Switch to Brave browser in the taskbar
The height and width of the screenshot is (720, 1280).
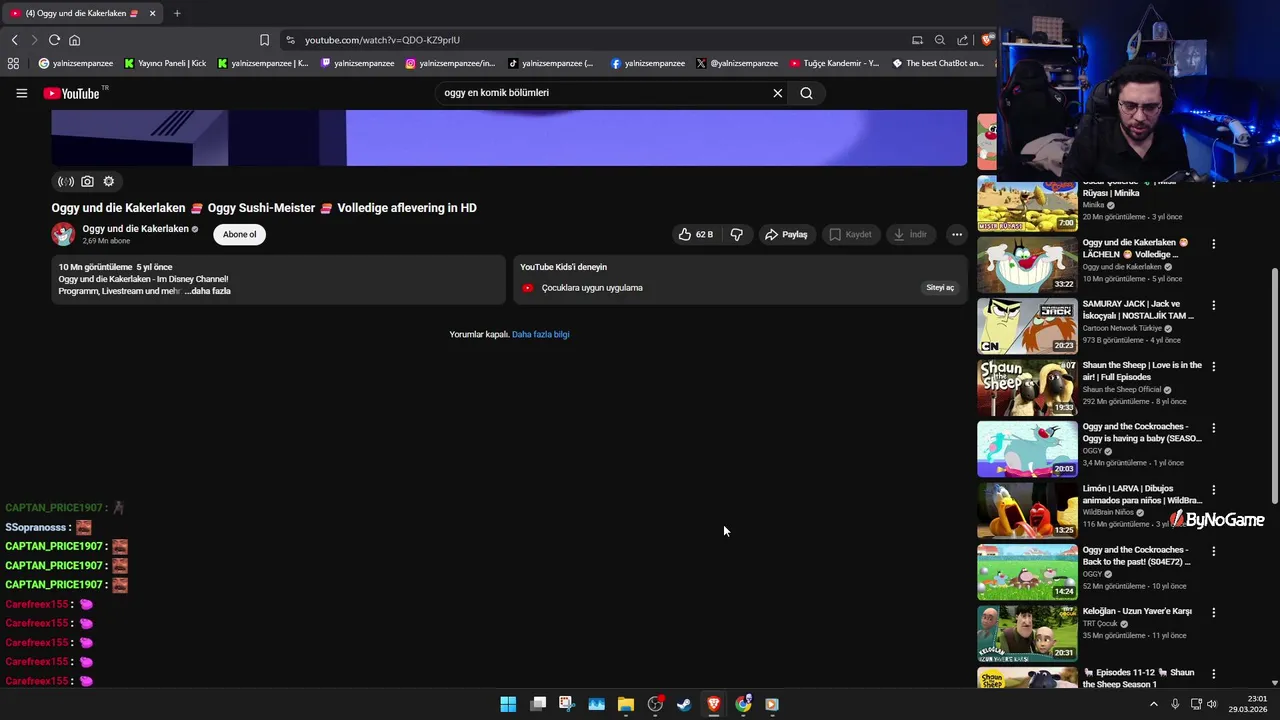[x=714, y=704]
